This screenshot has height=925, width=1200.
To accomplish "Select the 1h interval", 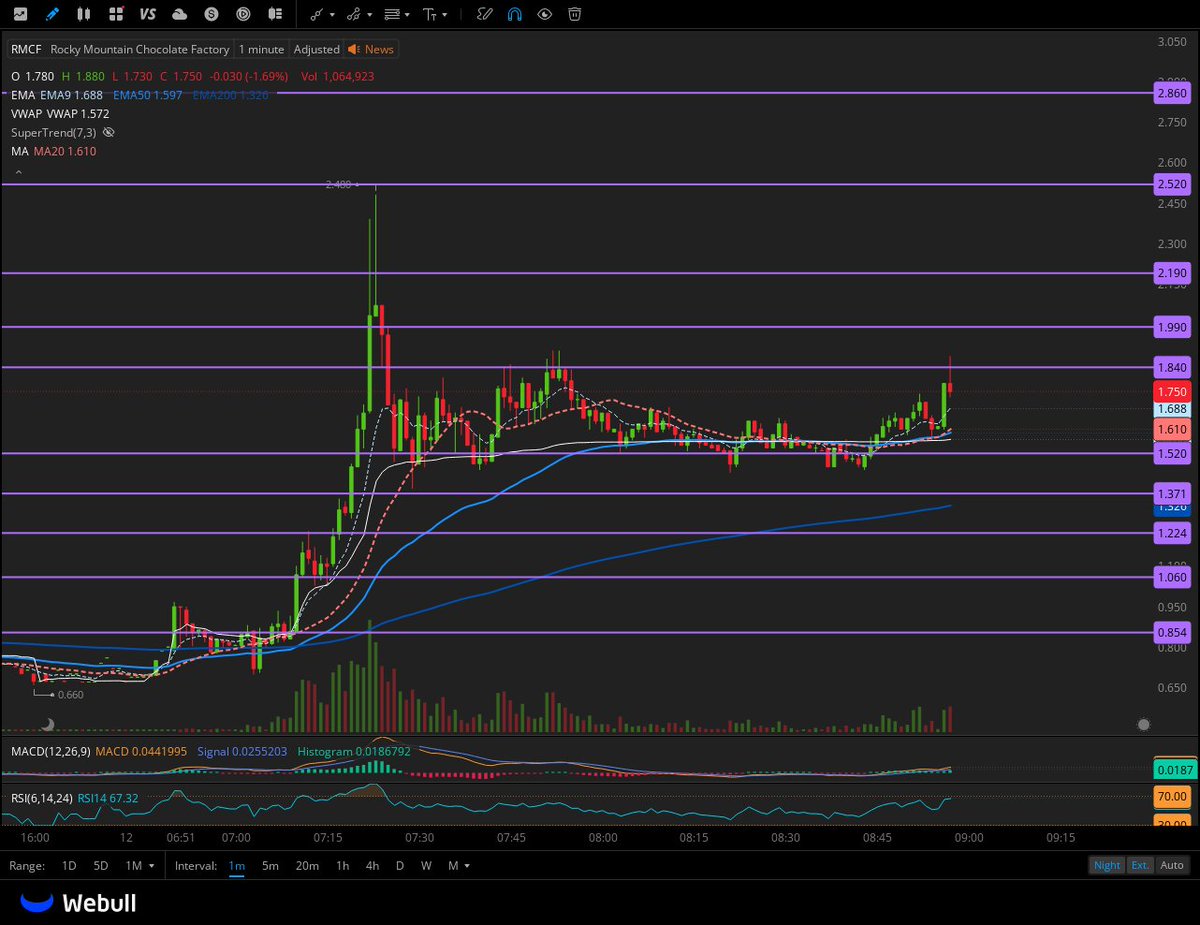I will tap(342, 865).
